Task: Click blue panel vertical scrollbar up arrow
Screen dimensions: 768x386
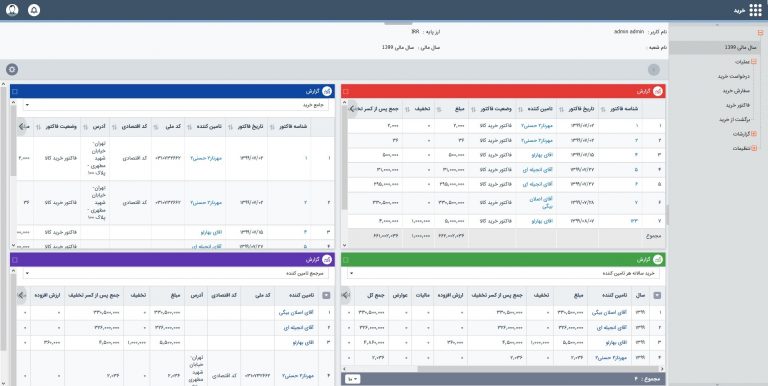Action: tap(13, 102)
